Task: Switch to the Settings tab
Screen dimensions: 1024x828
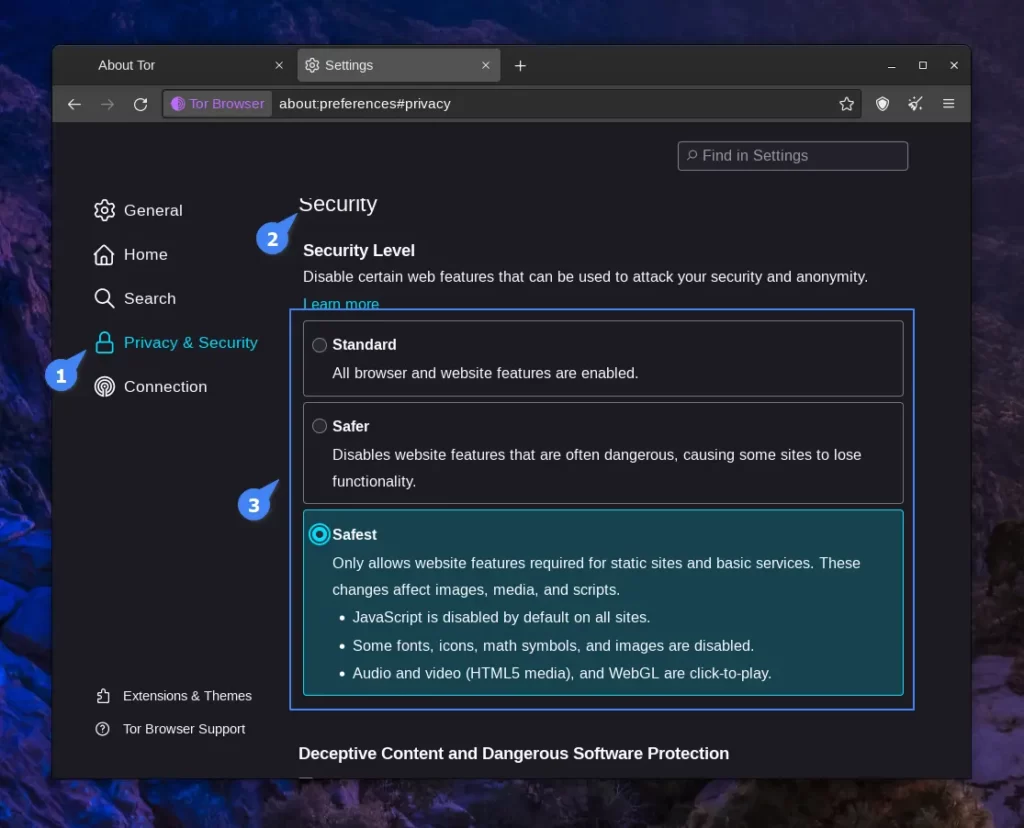Action: 398,65
